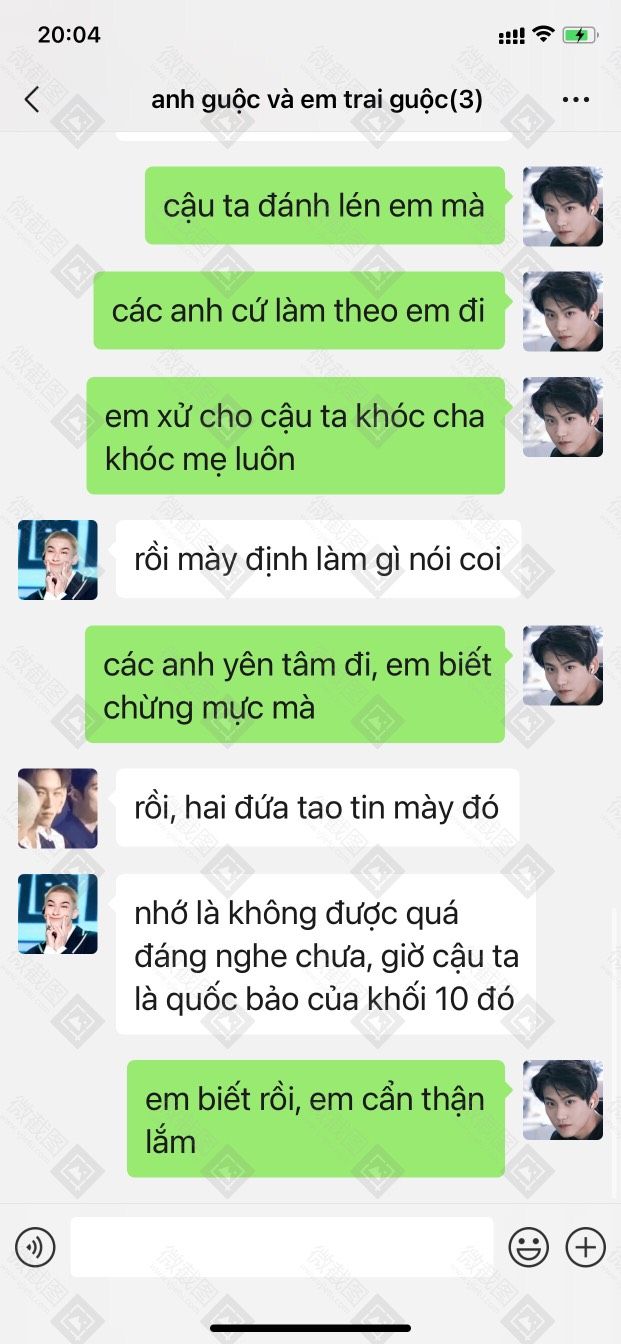Image resolution: width=621 pixels, height=1344 pixels.
Task: Tap avatar beside "rồi mày định làm gì nói coi"
Action: click(58, 560)
